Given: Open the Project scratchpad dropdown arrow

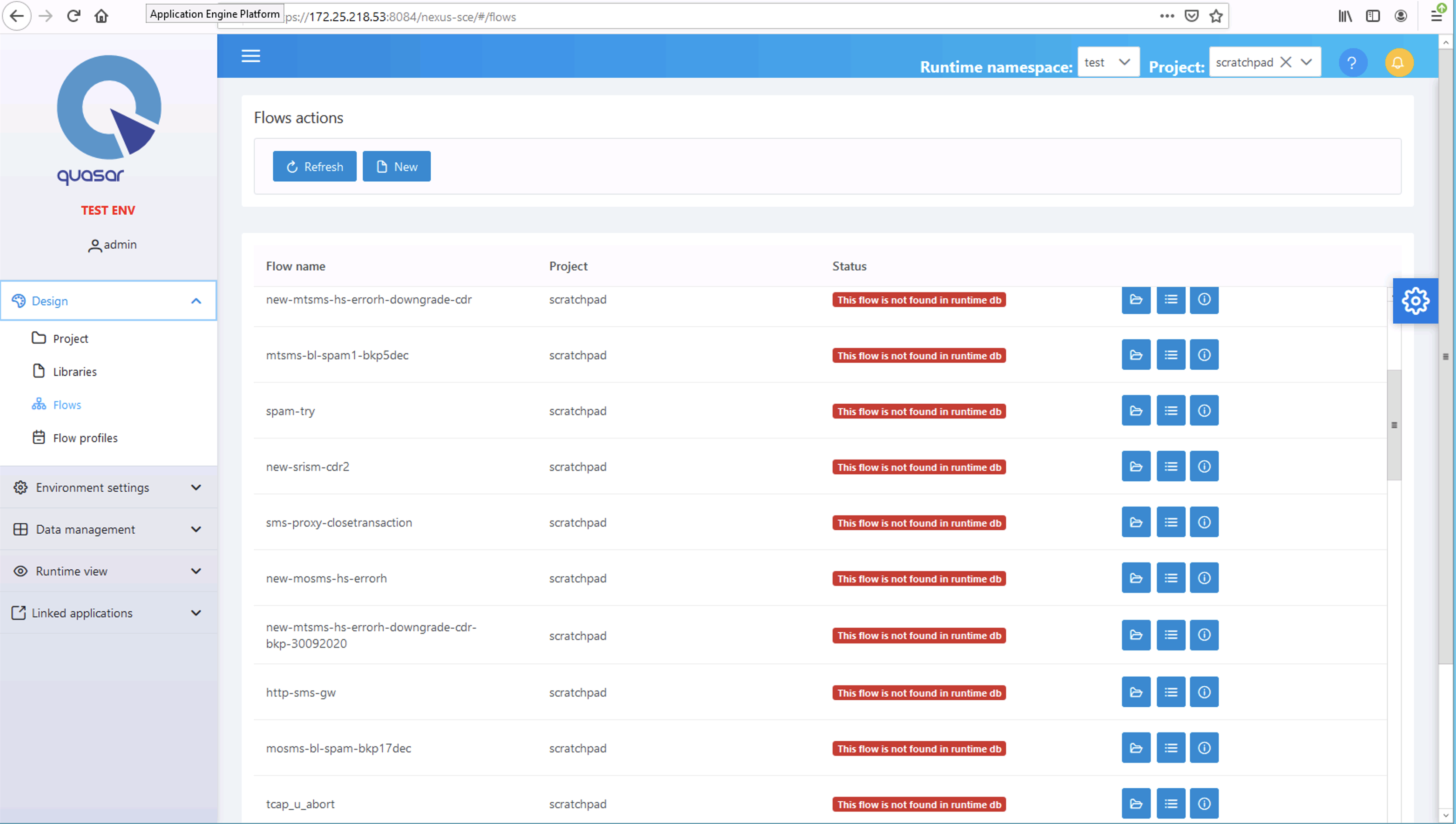Looking at the screenshot, I should point(1306,62).
